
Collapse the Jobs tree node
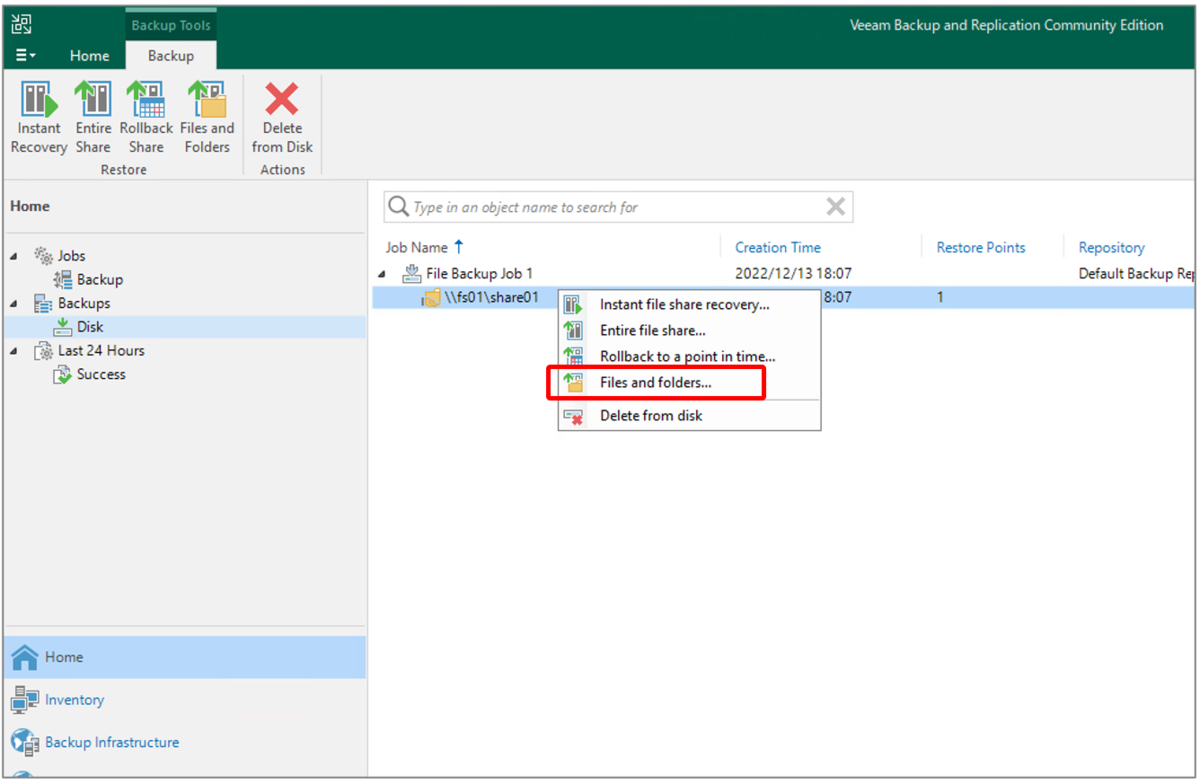(15, 256)
